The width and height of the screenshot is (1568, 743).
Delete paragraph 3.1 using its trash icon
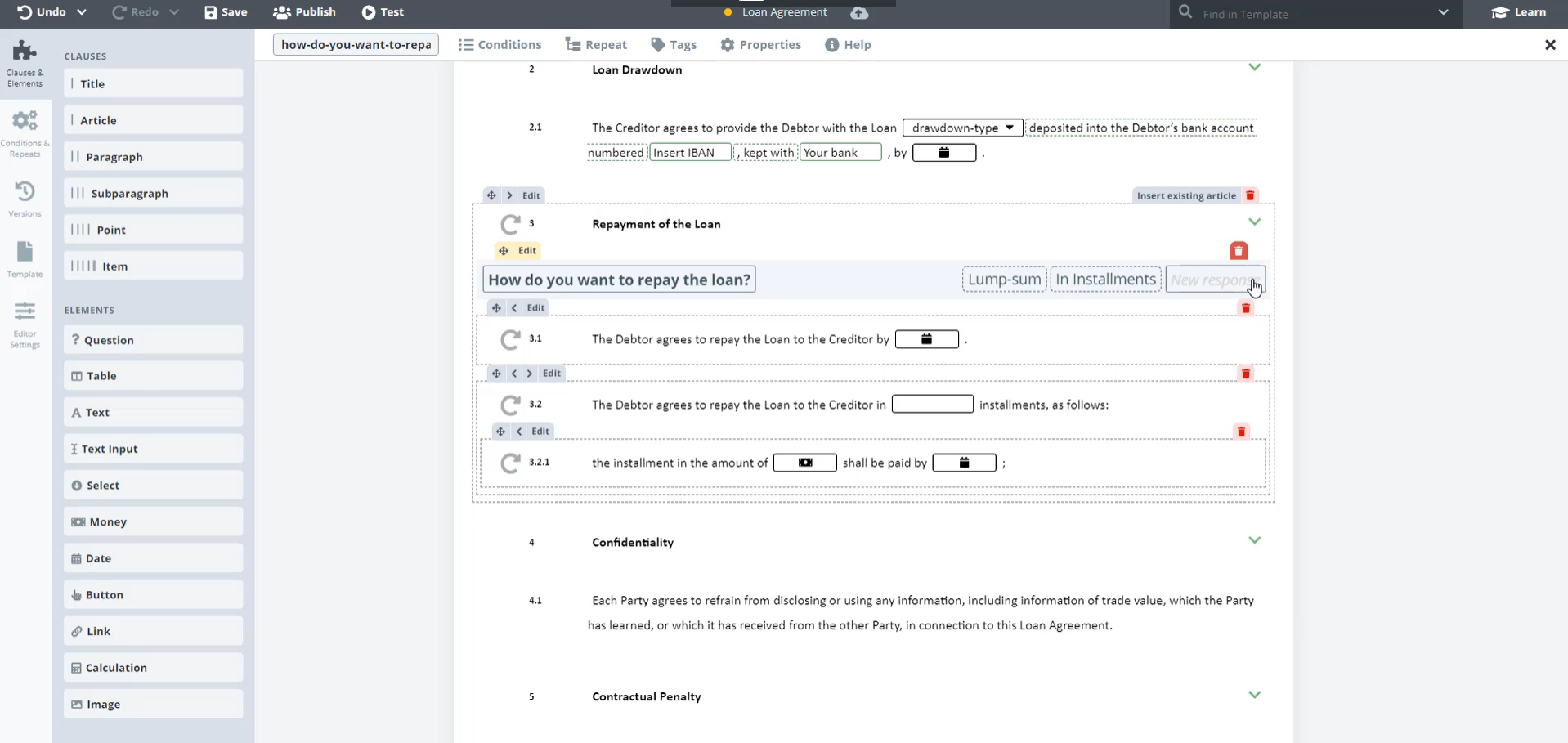point(1246,308)
